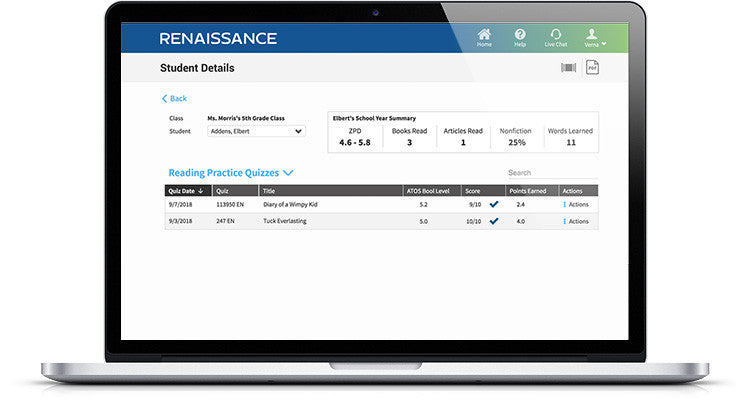Expand the Reading Practice Quizzes chevron
This screenshot has width=756, height=400.
[288, 173]
